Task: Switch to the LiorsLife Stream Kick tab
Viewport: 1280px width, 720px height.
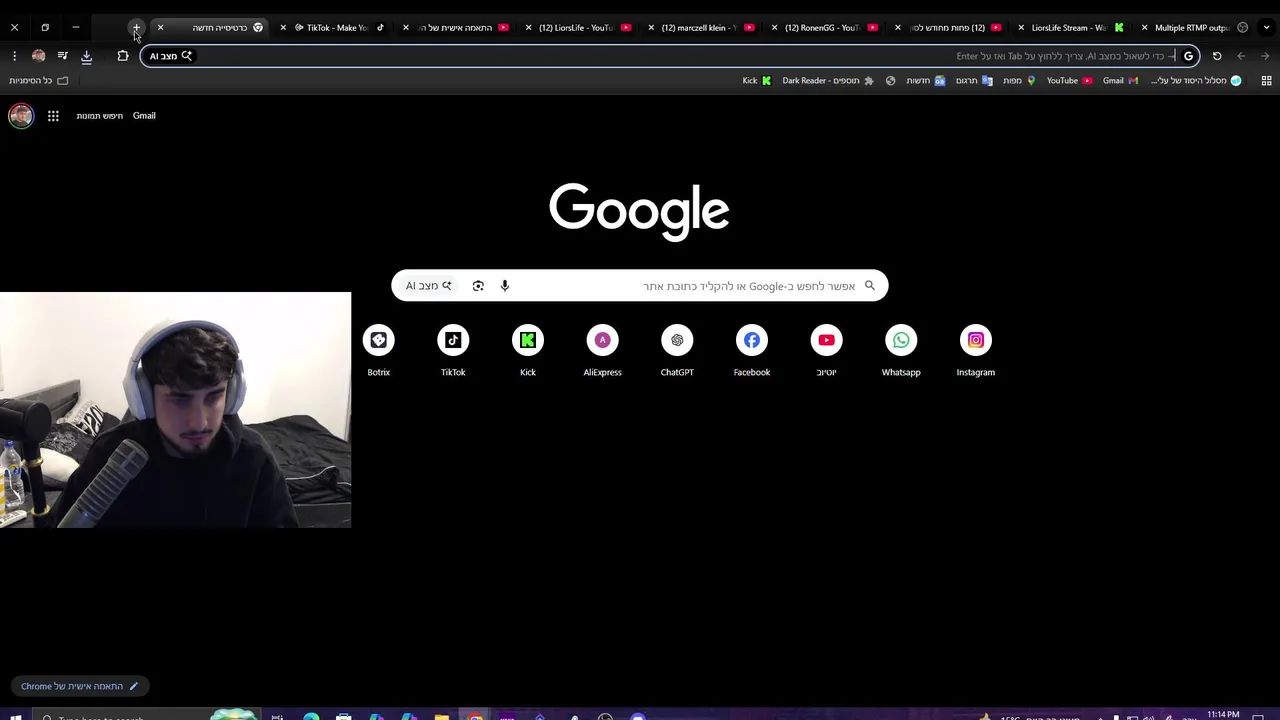Action: (x=1072, y=28)
